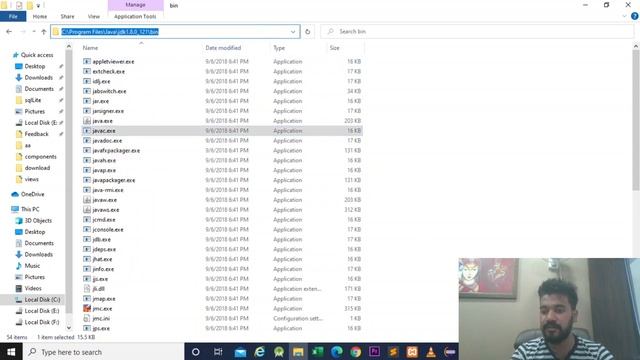
Task: Sort files by Type column
Action: point(279,48)
